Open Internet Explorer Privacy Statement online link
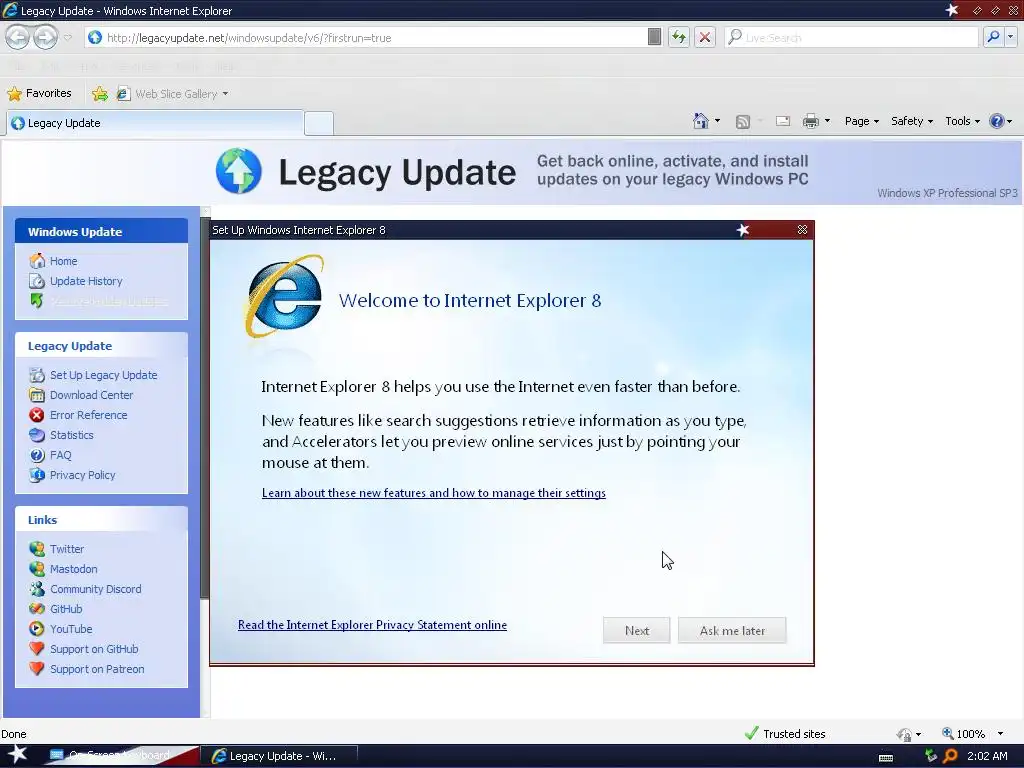The image size is (1024, 768). (372, 625)
